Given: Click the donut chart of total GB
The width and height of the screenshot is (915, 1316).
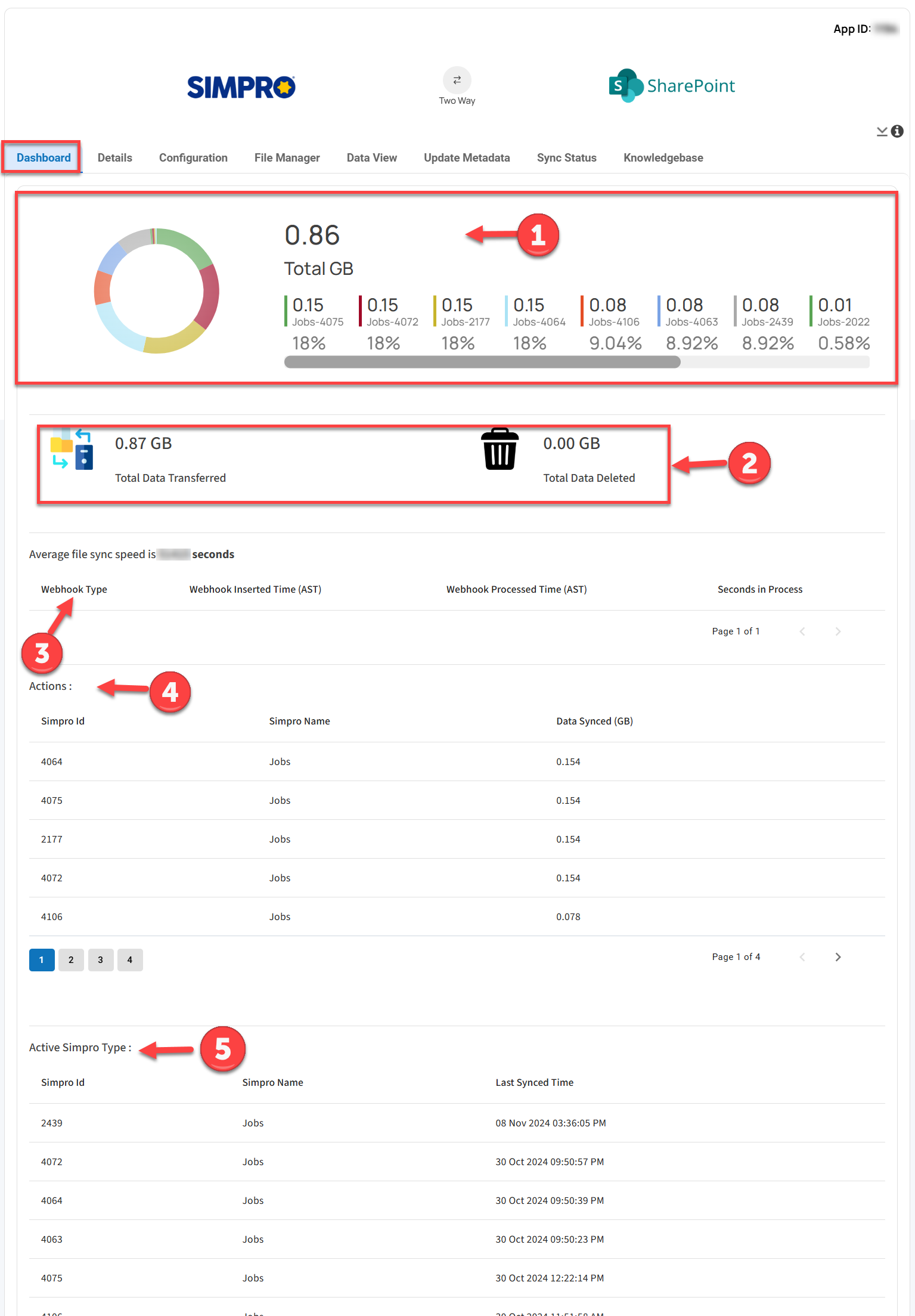Looking at the screenshot, I should coord(157,291).
